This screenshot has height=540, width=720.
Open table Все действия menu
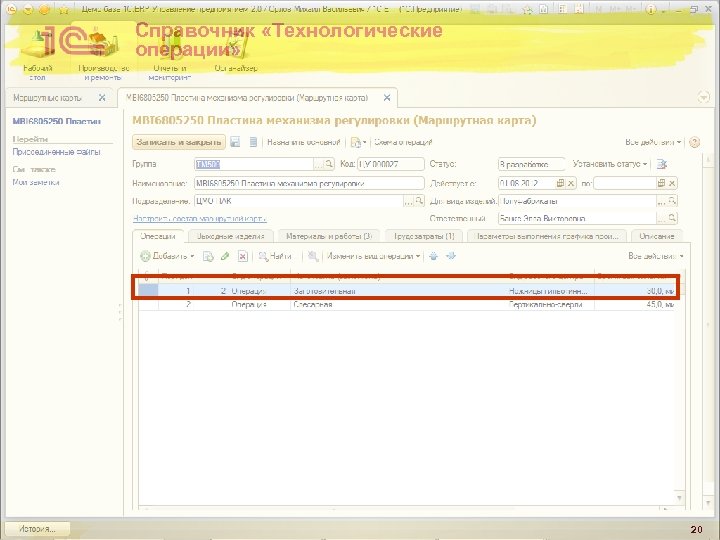pos(656,256)
